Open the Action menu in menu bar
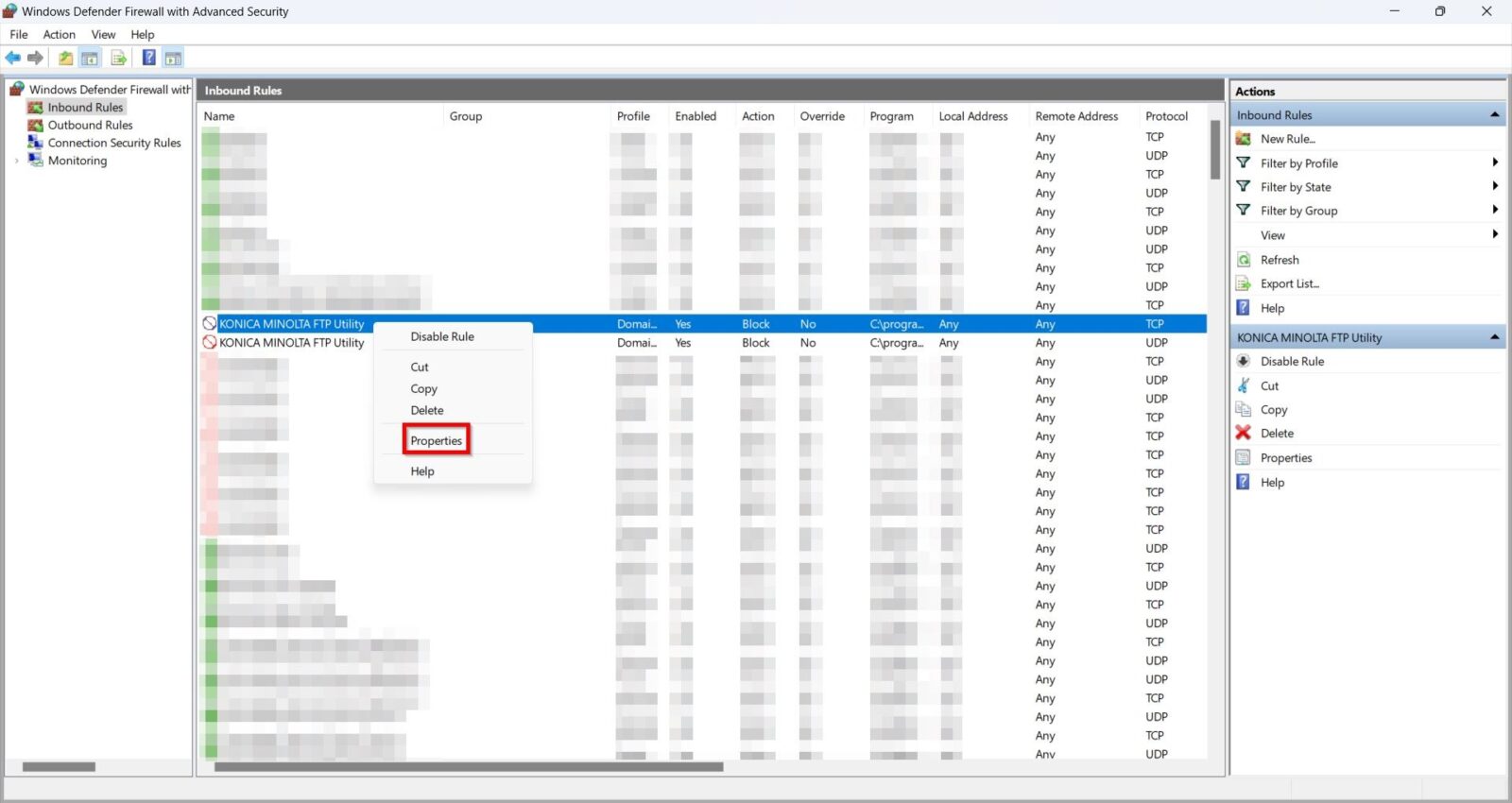 59,35
